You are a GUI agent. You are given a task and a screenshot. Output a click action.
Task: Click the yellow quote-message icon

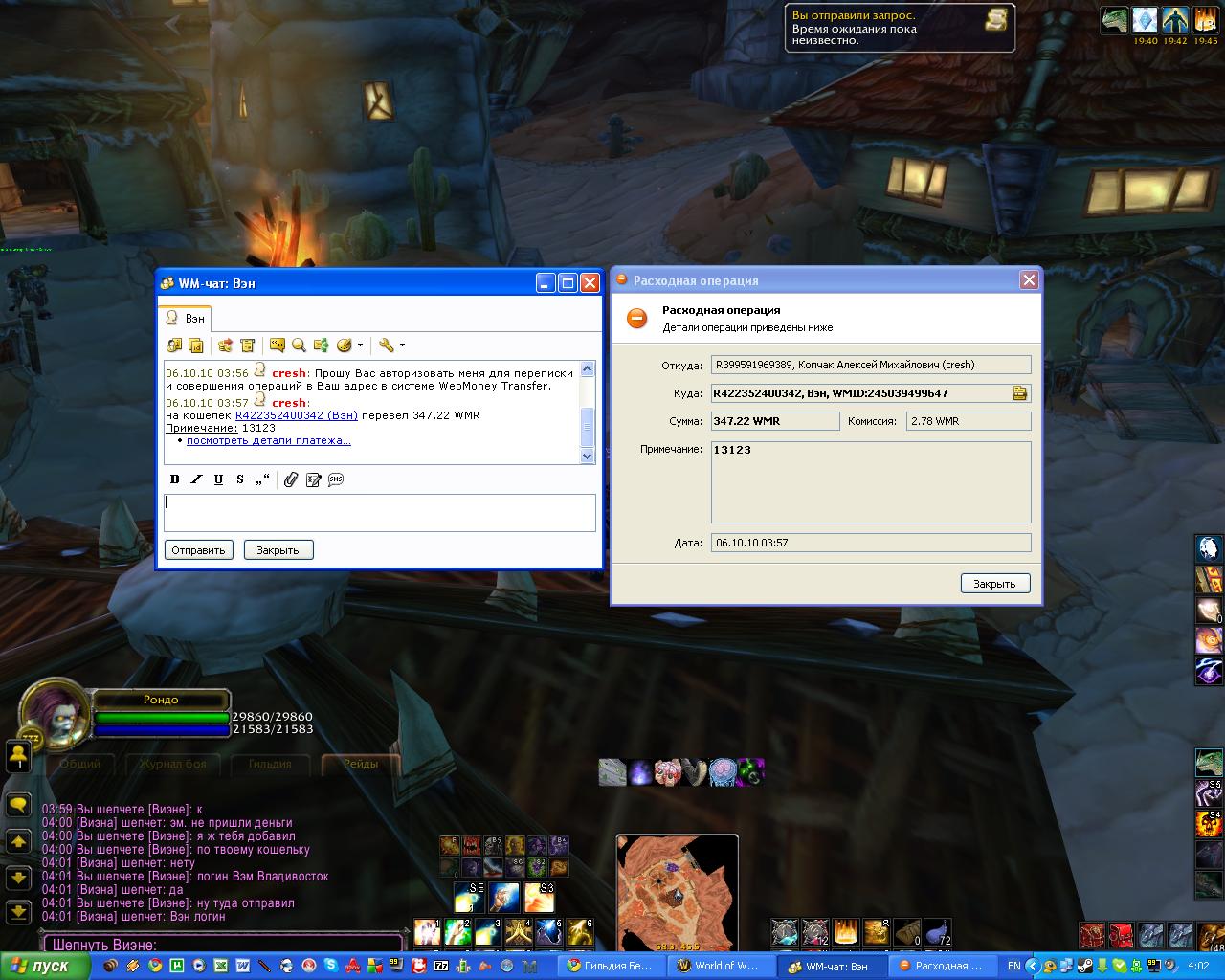pos(277,345)
